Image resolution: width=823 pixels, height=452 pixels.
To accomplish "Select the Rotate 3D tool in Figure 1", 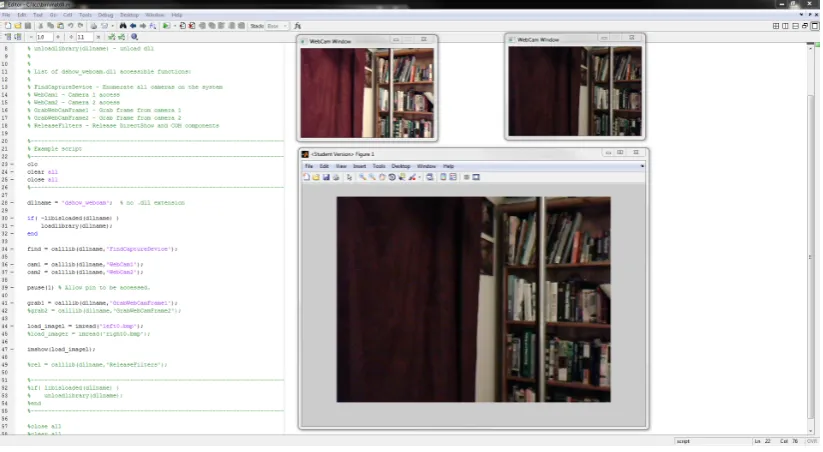I will pyautogui.click(x=392, y=177).
